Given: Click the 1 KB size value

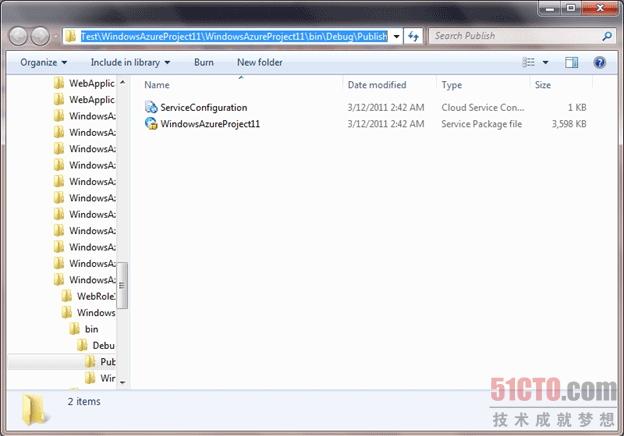Looking at the screenshot, I should click(577, 107).
